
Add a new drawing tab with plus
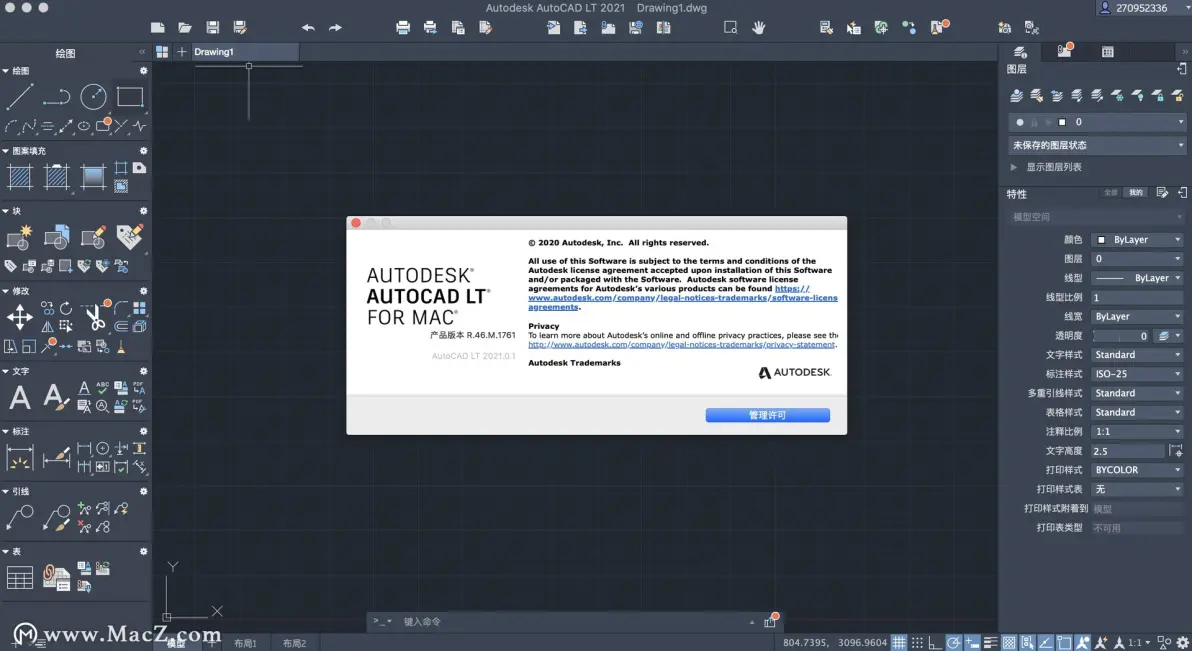coord(182,52)
